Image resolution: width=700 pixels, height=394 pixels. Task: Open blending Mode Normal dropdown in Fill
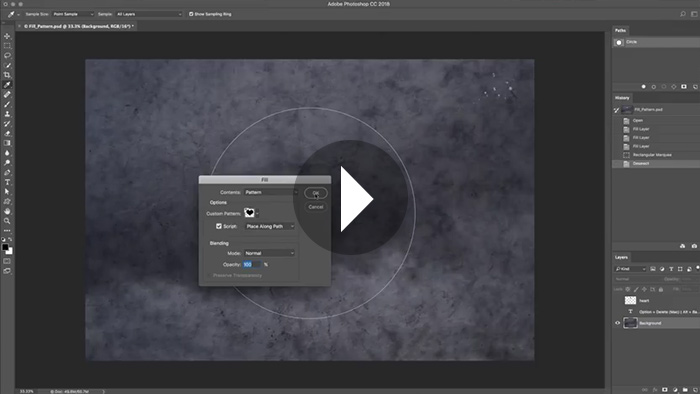tap(270, 253)
